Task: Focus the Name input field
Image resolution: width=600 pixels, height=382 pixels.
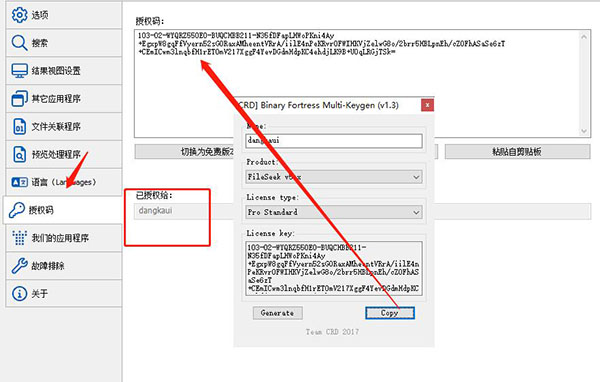Action: [334, 140]
